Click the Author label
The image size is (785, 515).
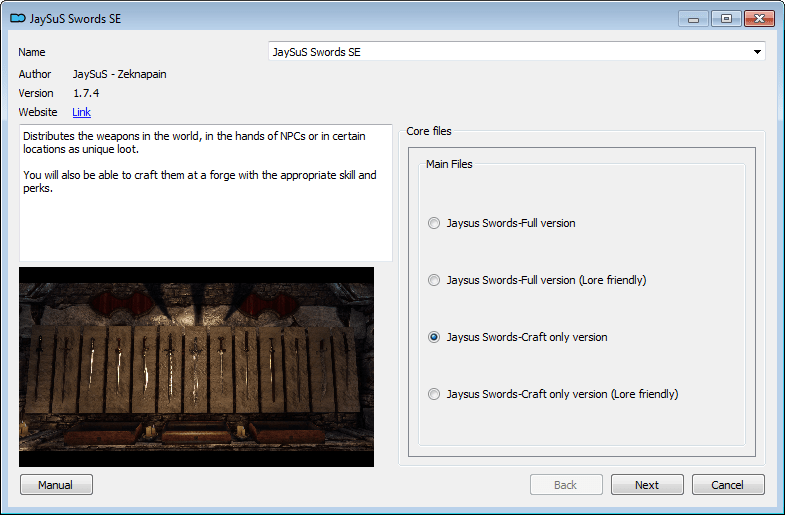pos(35,74)
